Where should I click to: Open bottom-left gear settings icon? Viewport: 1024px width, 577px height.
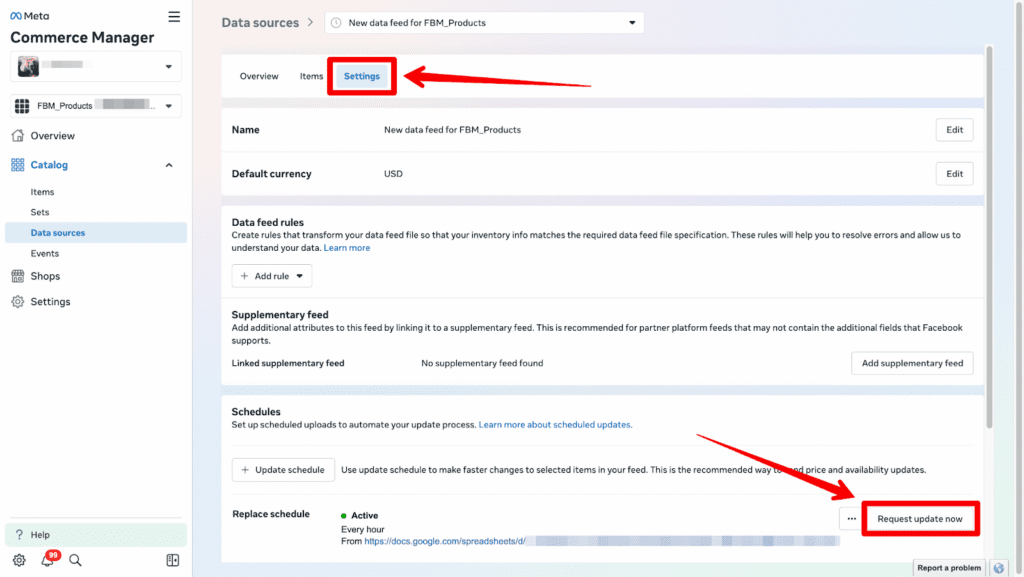tap(19, 560)
